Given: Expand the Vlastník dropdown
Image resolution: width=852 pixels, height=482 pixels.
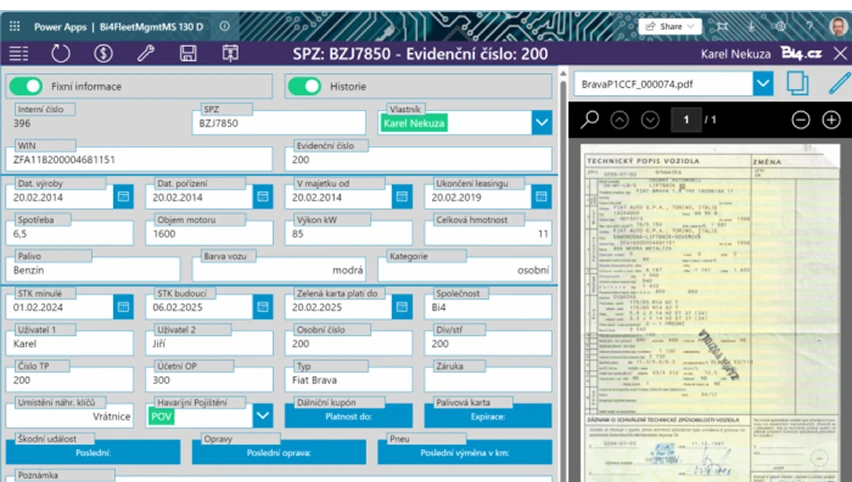Looking at the screenshot, I should point(541,123).
